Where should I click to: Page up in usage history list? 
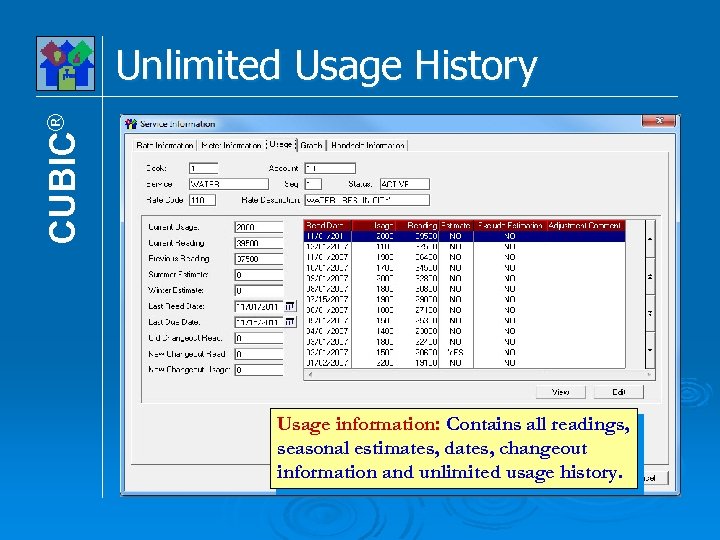pos(650,276)
